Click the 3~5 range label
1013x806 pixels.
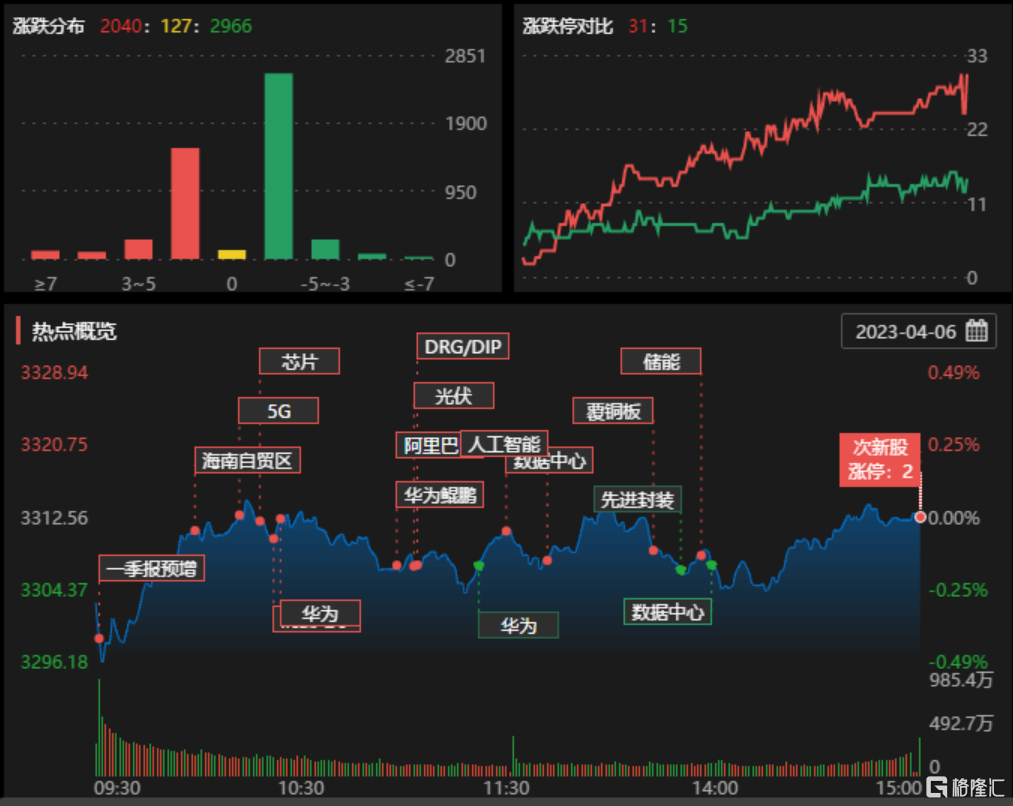click(138, 284)
